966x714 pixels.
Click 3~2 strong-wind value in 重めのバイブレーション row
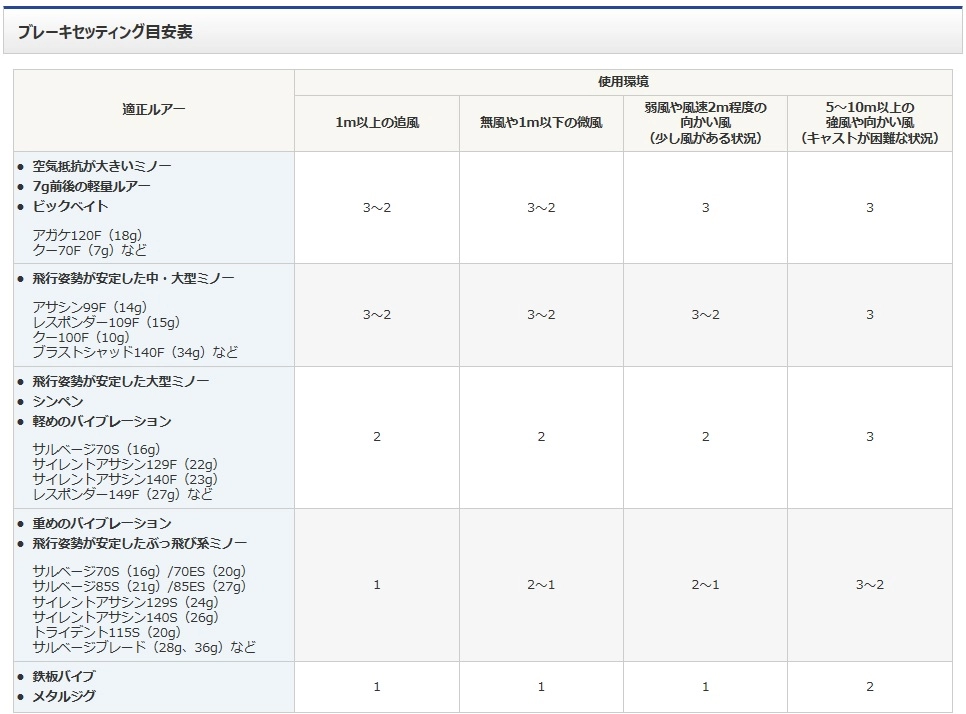click(x=869, y=585)
